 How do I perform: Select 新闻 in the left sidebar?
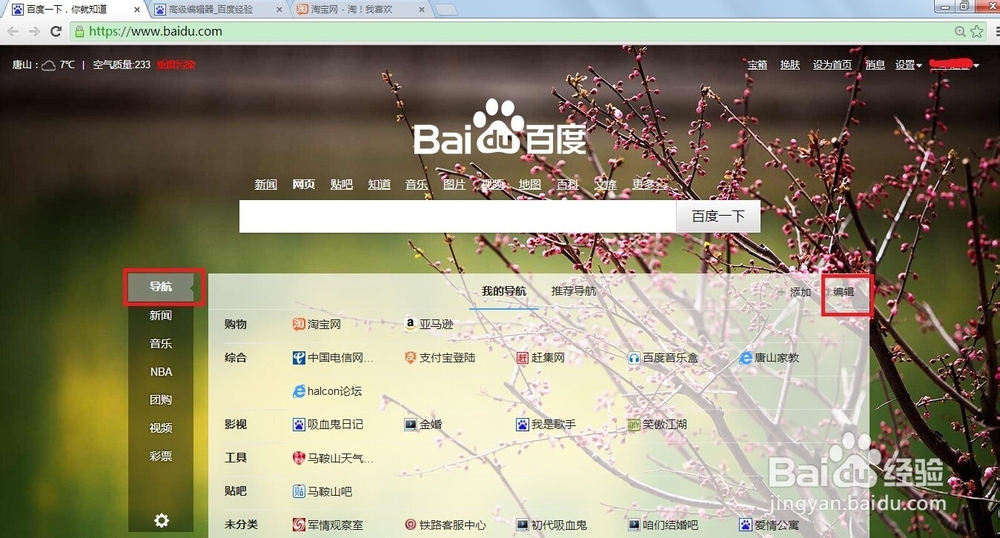click(x=161, y=316)
